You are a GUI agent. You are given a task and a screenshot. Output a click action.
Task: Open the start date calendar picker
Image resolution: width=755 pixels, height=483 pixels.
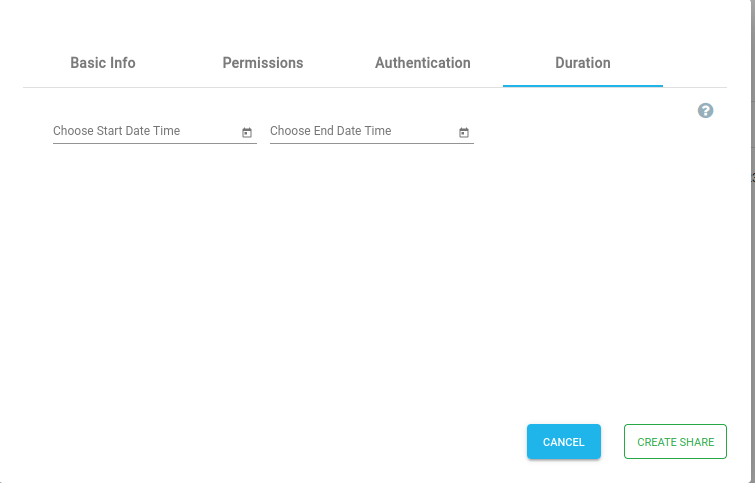pyautogui.click(x=247, y=132)
